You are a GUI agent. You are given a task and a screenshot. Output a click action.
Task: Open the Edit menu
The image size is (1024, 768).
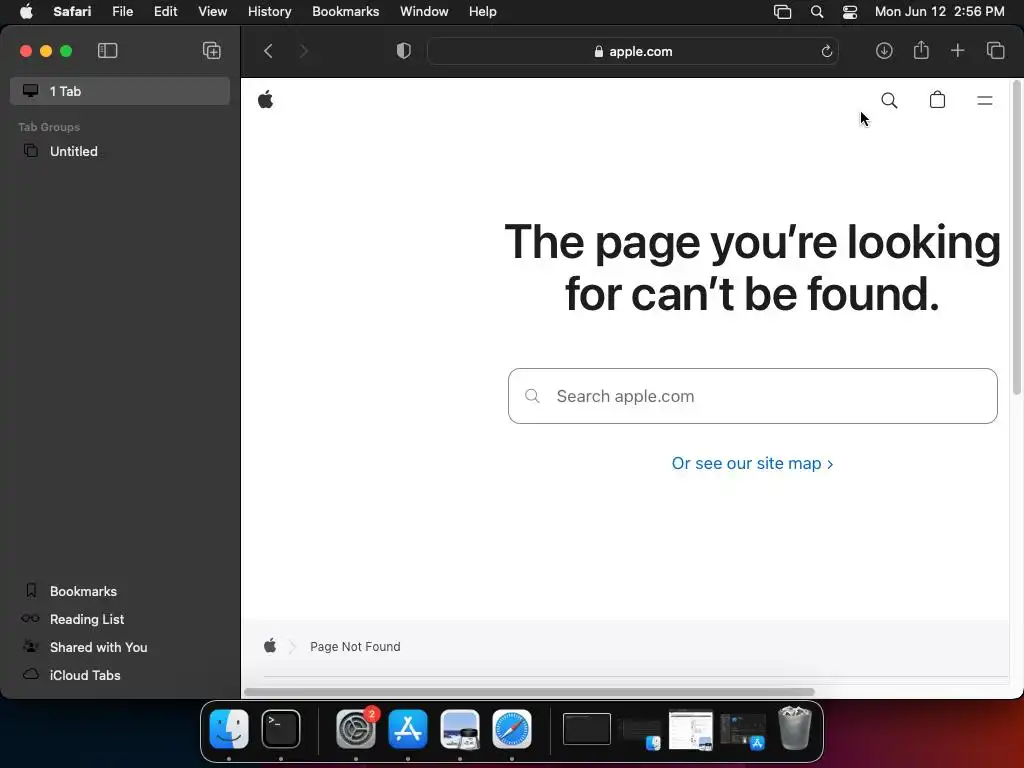click(x=165, y=11)
